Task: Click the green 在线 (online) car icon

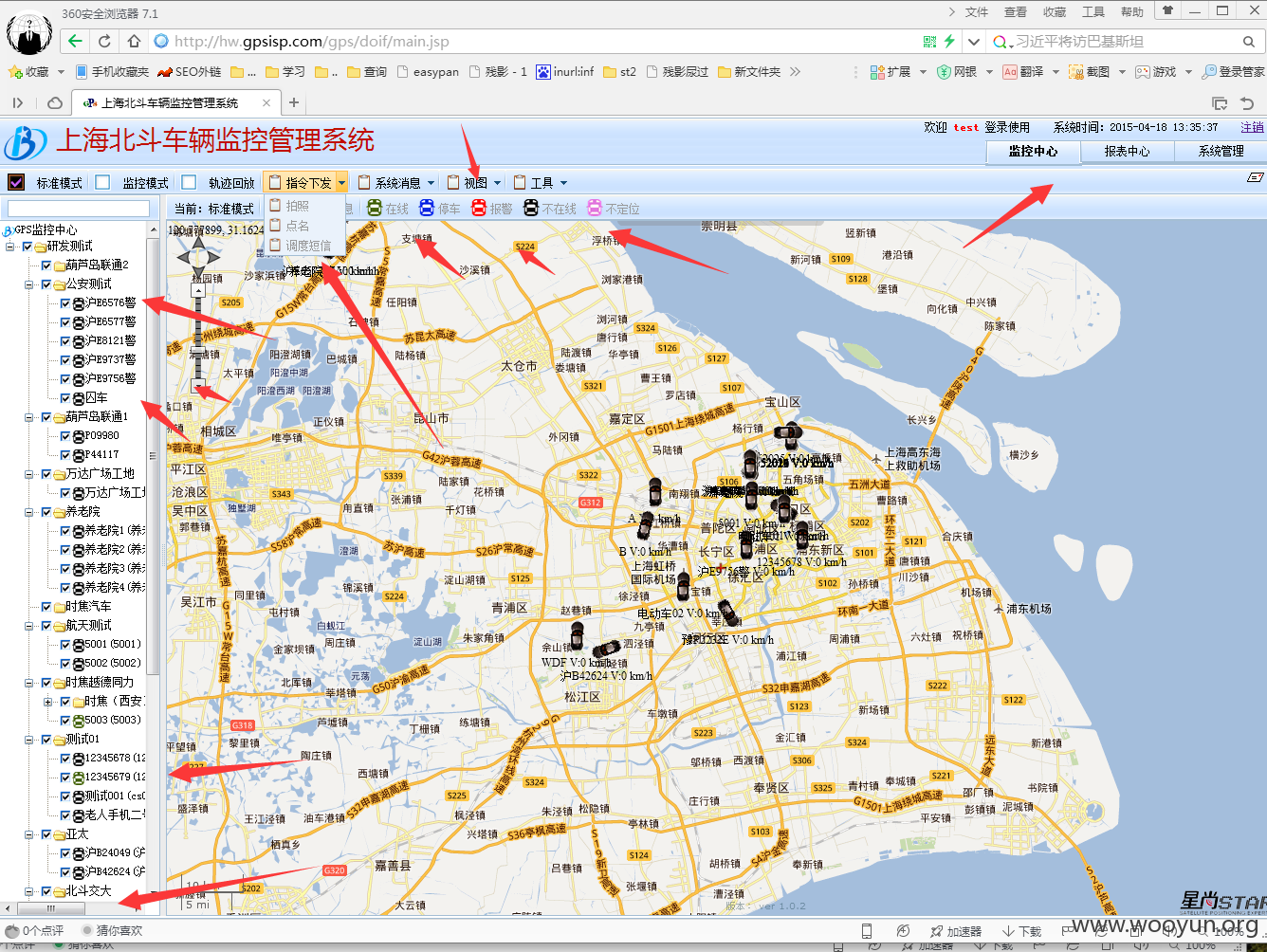Action: 375,209
